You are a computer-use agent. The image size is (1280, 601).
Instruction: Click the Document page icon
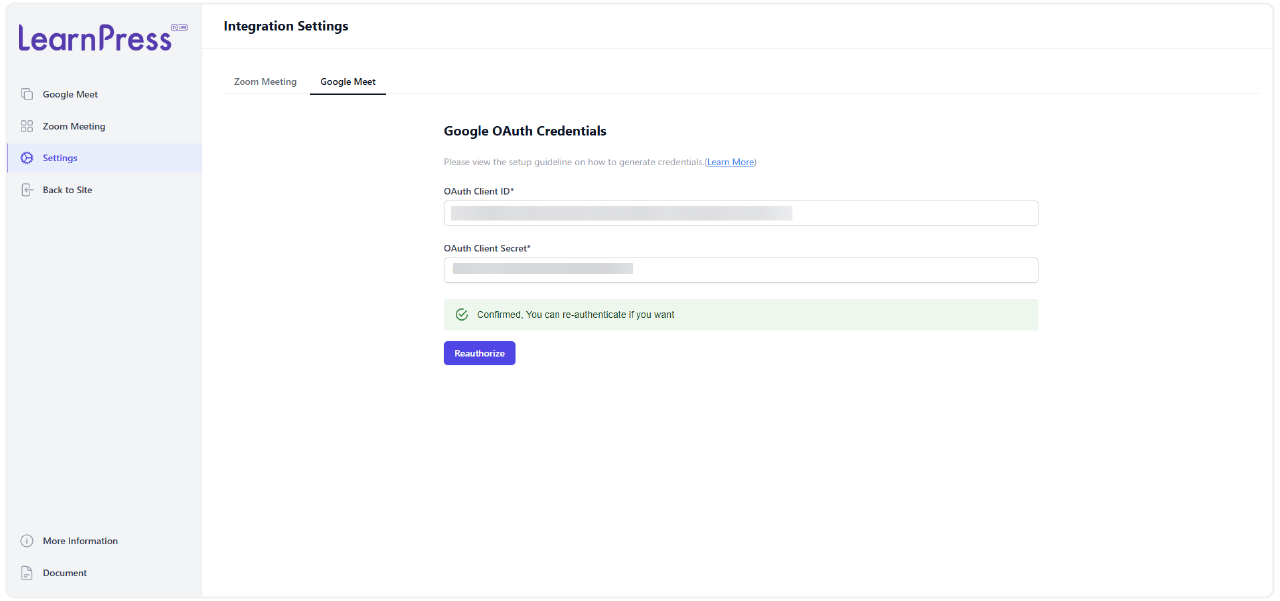[27, 573]
